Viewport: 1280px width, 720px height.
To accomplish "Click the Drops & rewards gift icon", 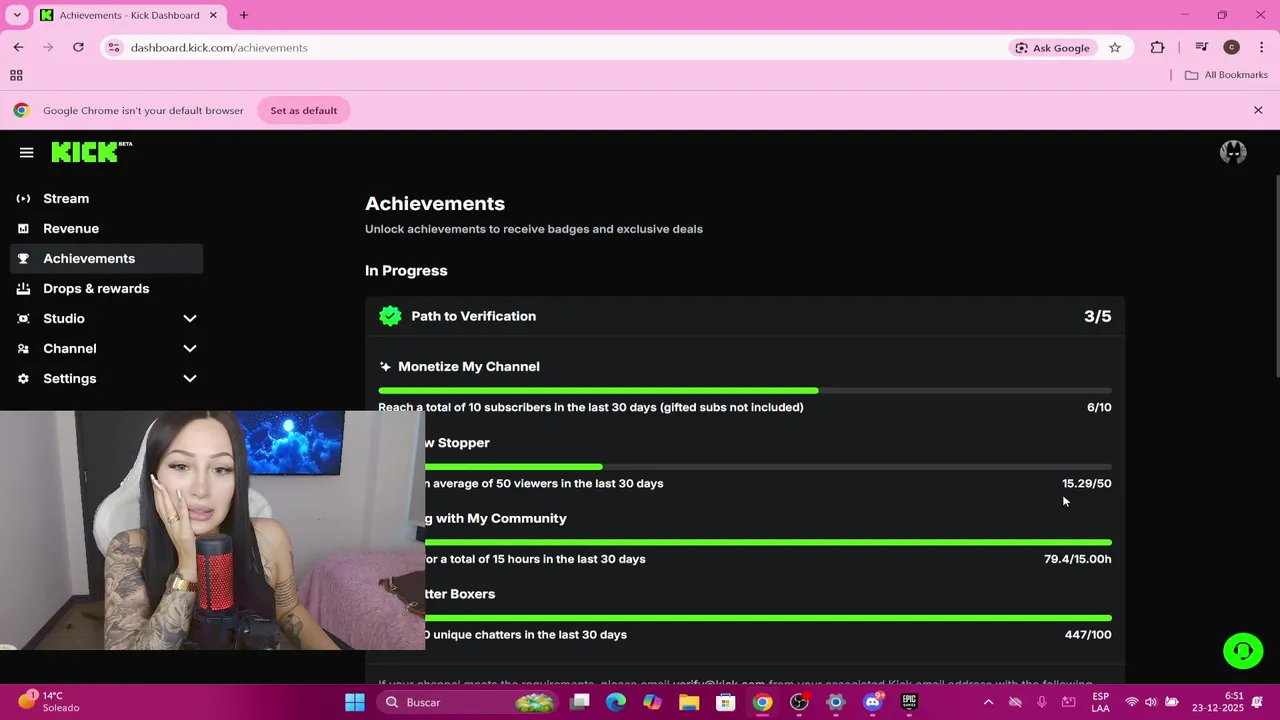I will 23,288.
